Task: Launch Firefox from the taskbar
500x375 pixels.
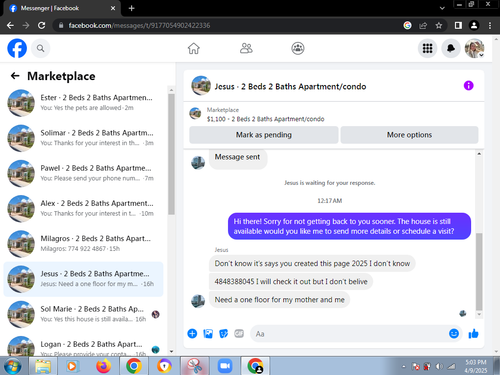Action: point(103,366)
